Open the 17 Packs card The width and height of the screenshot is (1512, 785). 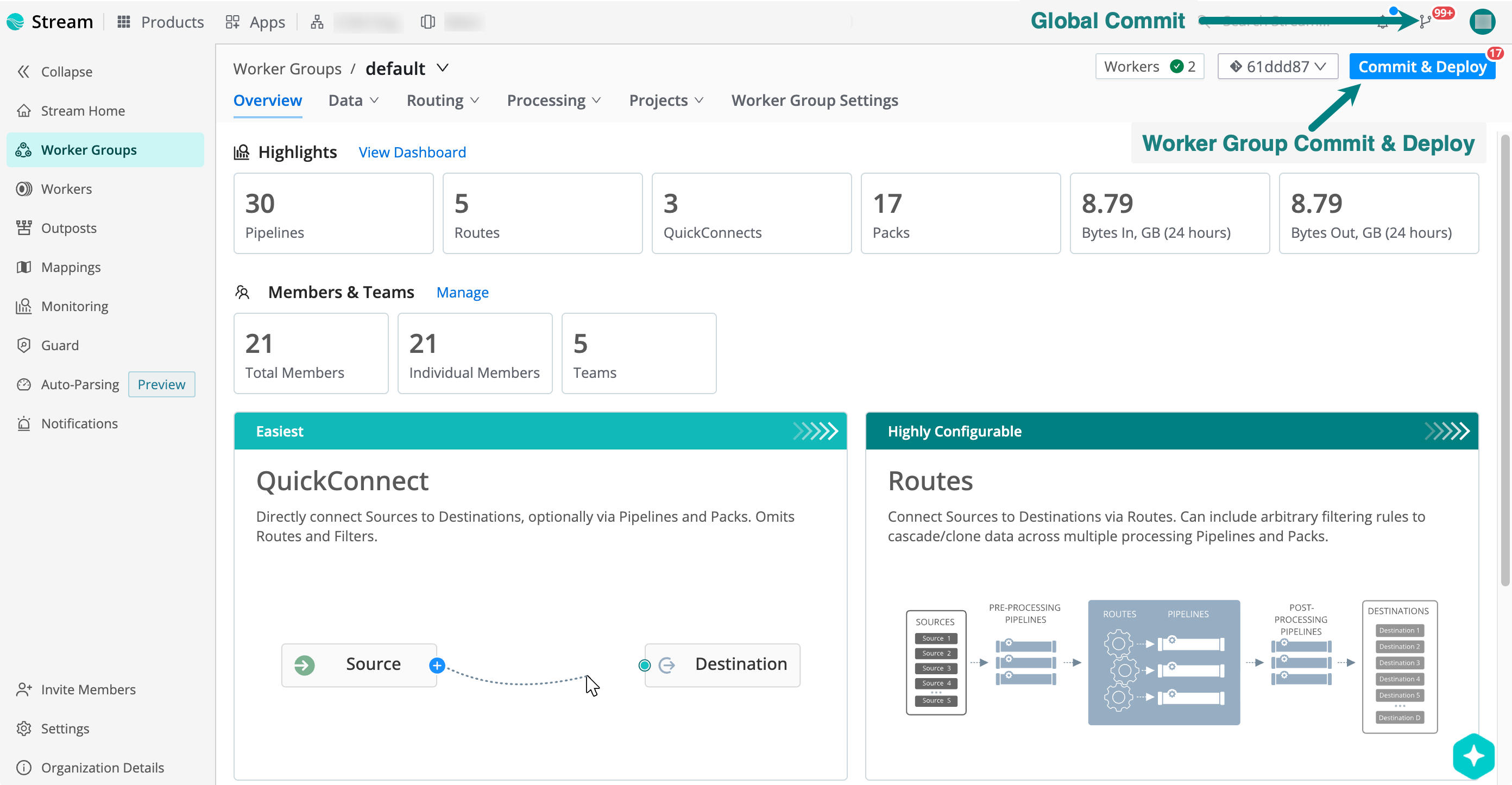[960, 213]
